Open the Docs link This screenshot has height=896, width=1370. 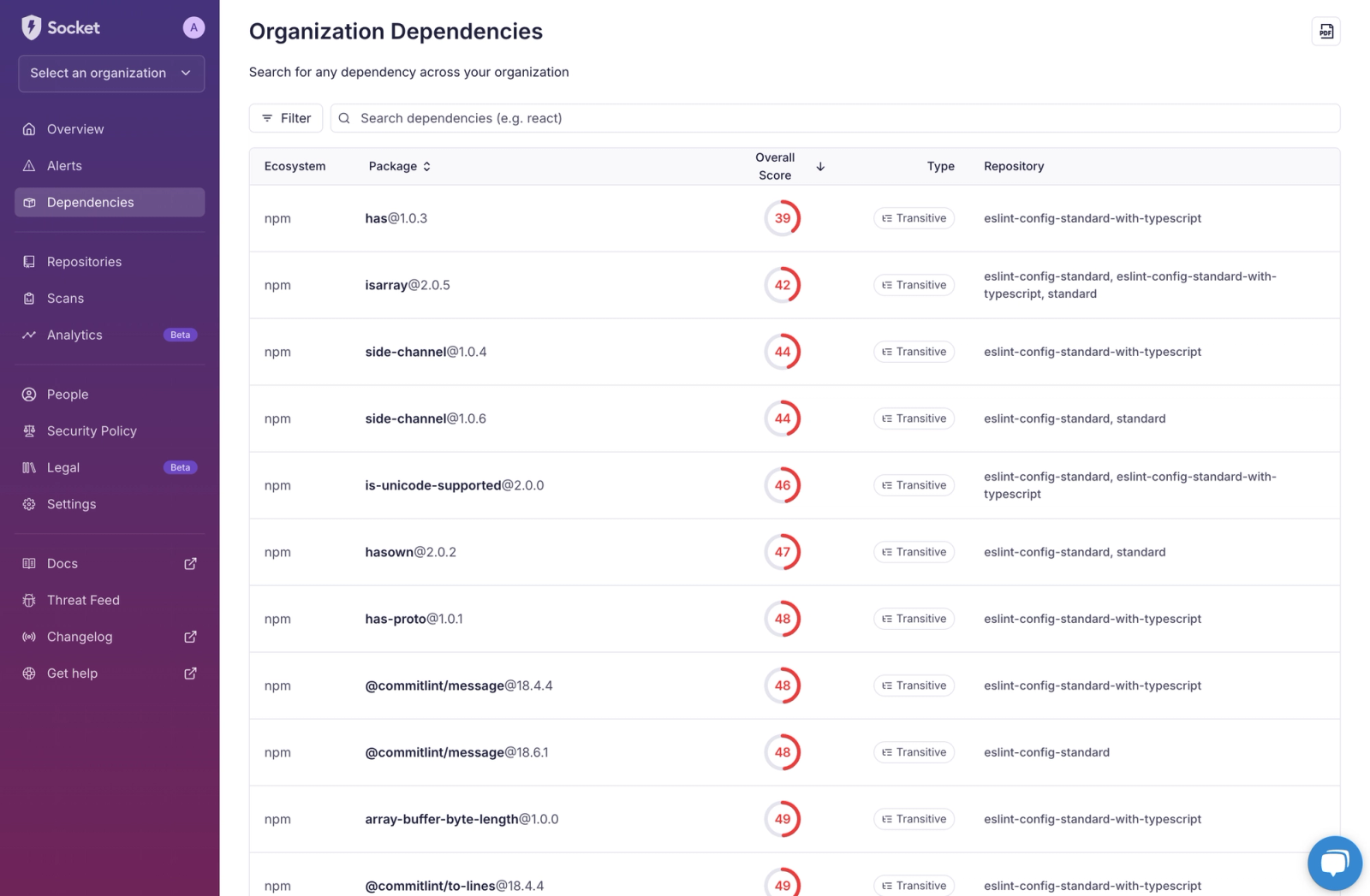pyautogui.click(x=110, y=564)
